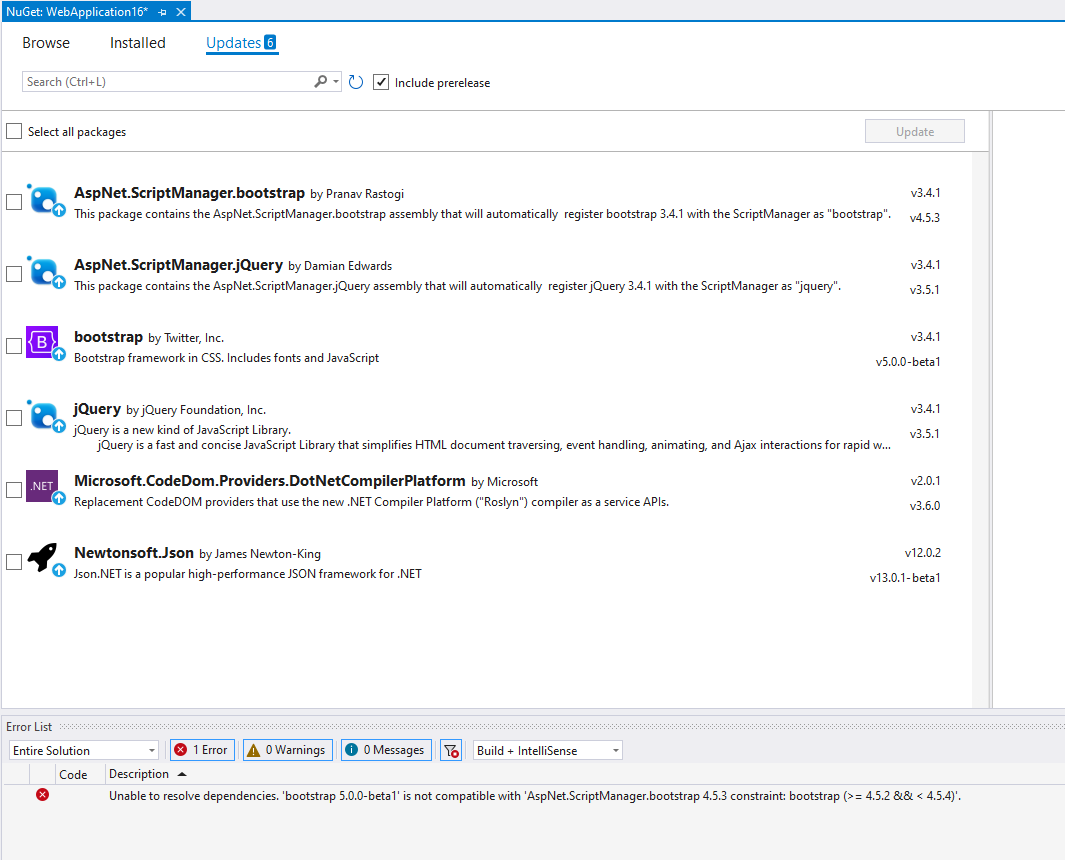
Task: Open the Build + IntelliSense dropdown
Action: 547,750
